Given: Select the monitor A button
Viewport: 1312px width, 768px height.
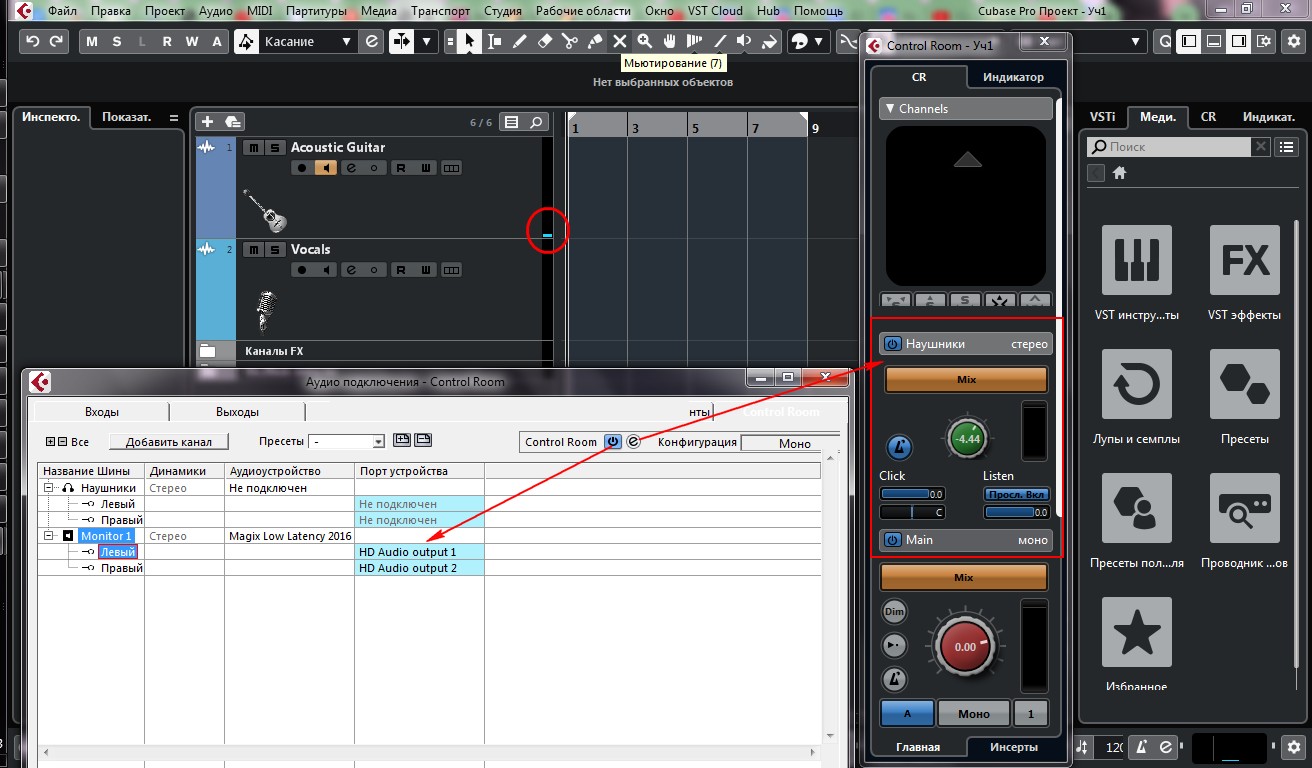Looking at the screenshot, I should pos(908,713).
